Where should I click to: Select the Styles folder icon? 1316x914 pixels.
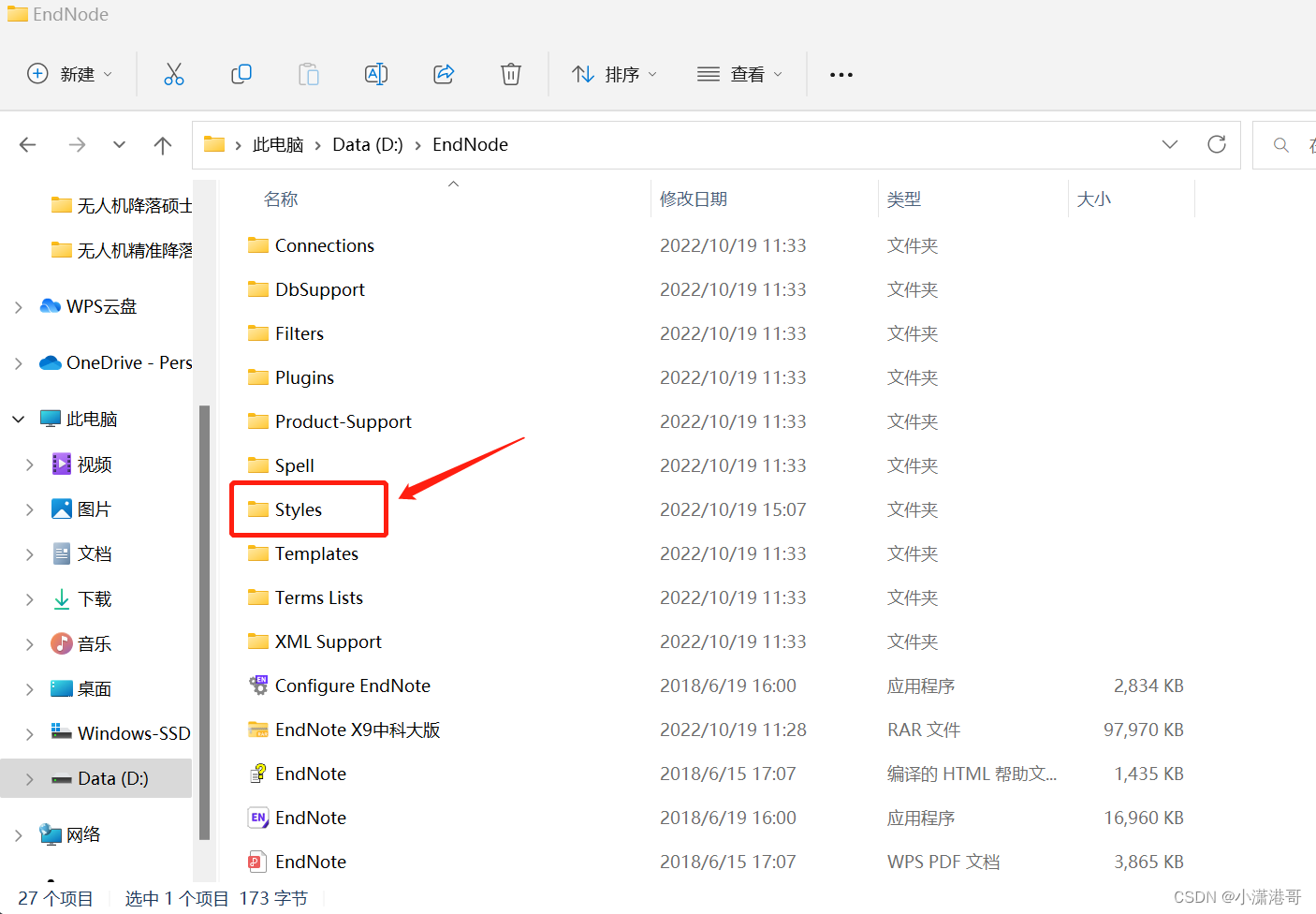coord(258,509)
